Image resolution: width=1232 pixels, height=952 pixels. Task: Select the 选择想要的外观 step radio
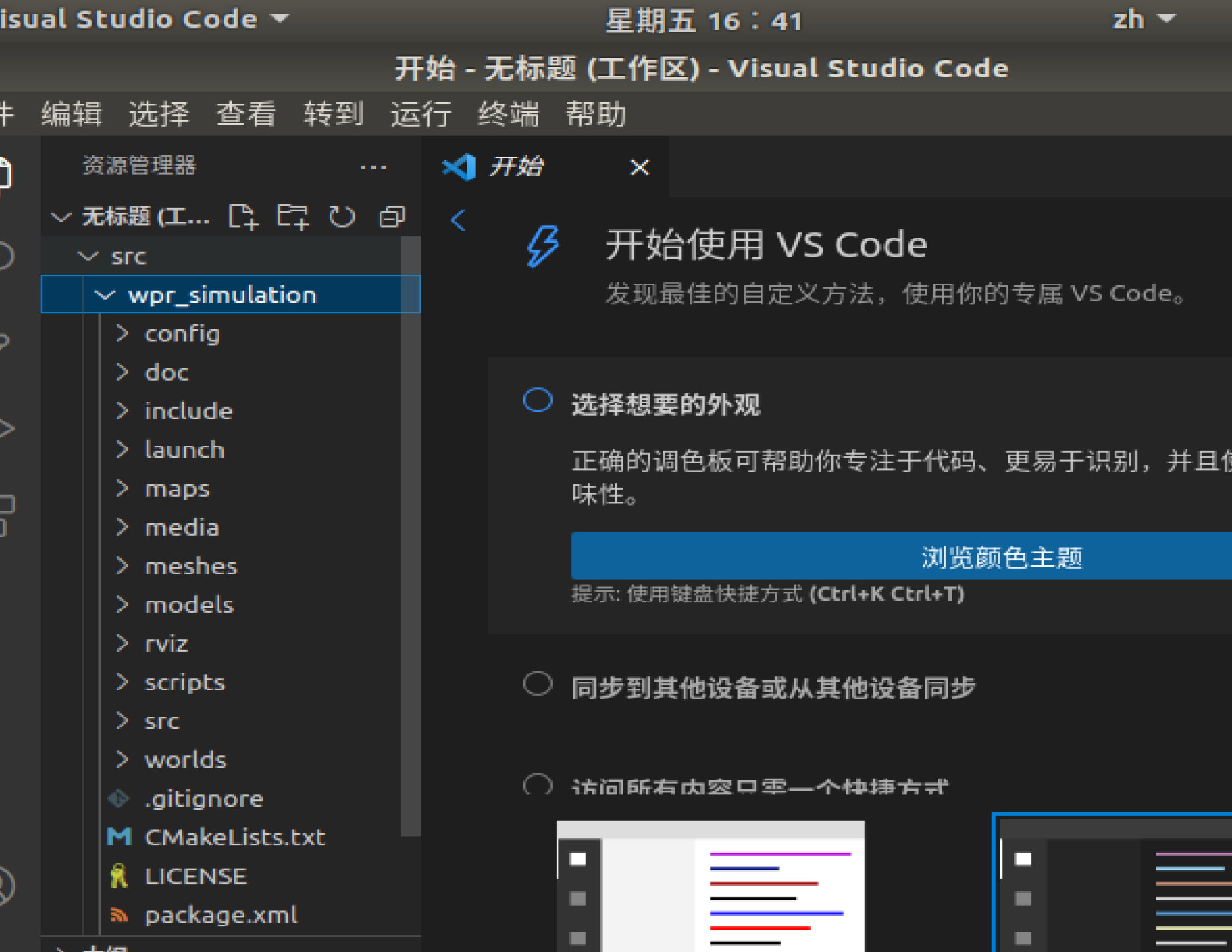pos(538,400)
